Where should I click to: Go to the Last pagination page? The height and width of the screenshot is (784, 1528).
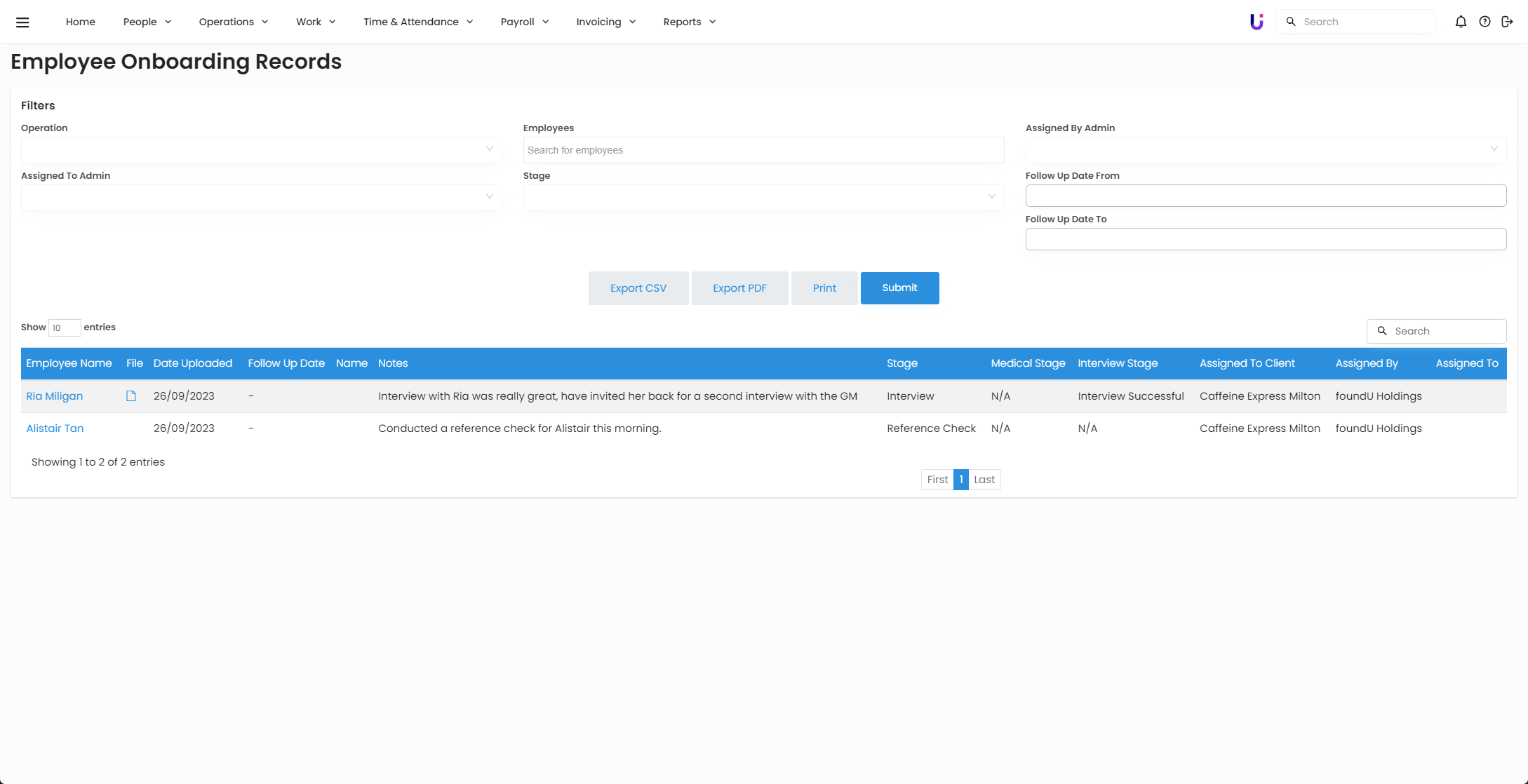[x=984, y=480]
